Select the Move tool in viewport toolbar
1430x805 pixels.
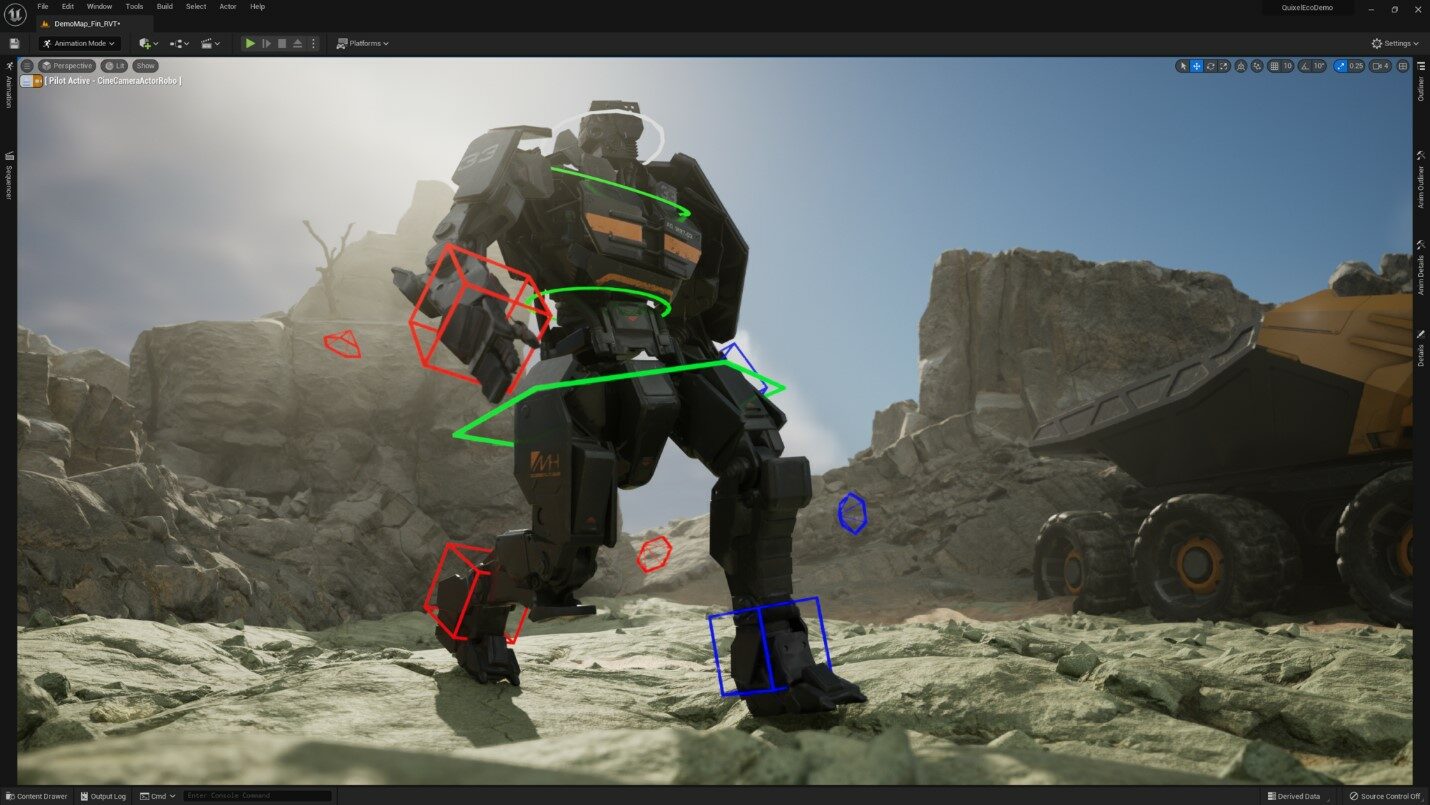point(1196,66)
